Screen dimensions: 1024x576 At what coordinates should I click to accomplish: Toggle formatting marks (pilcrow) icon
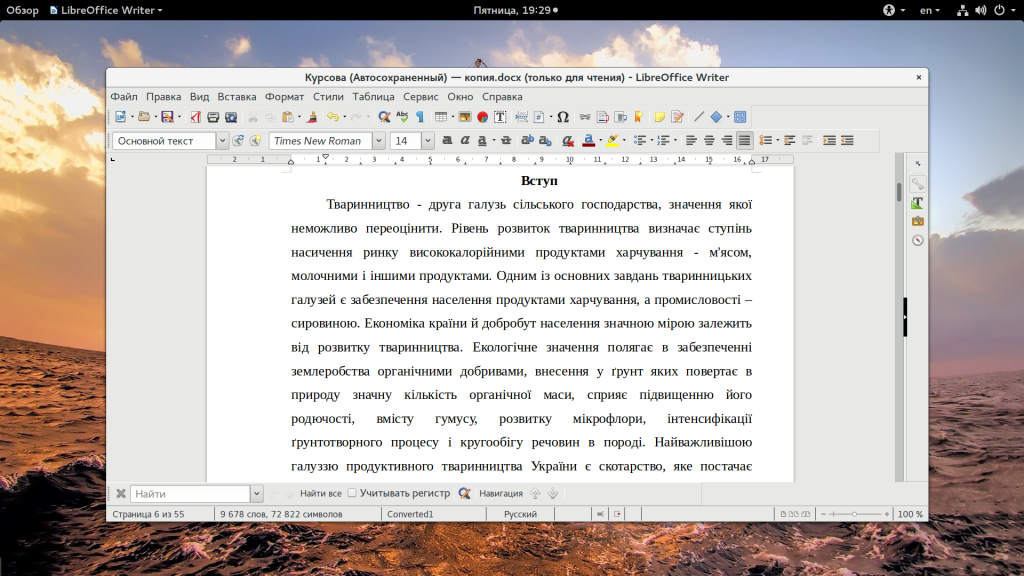pos(420,117)
